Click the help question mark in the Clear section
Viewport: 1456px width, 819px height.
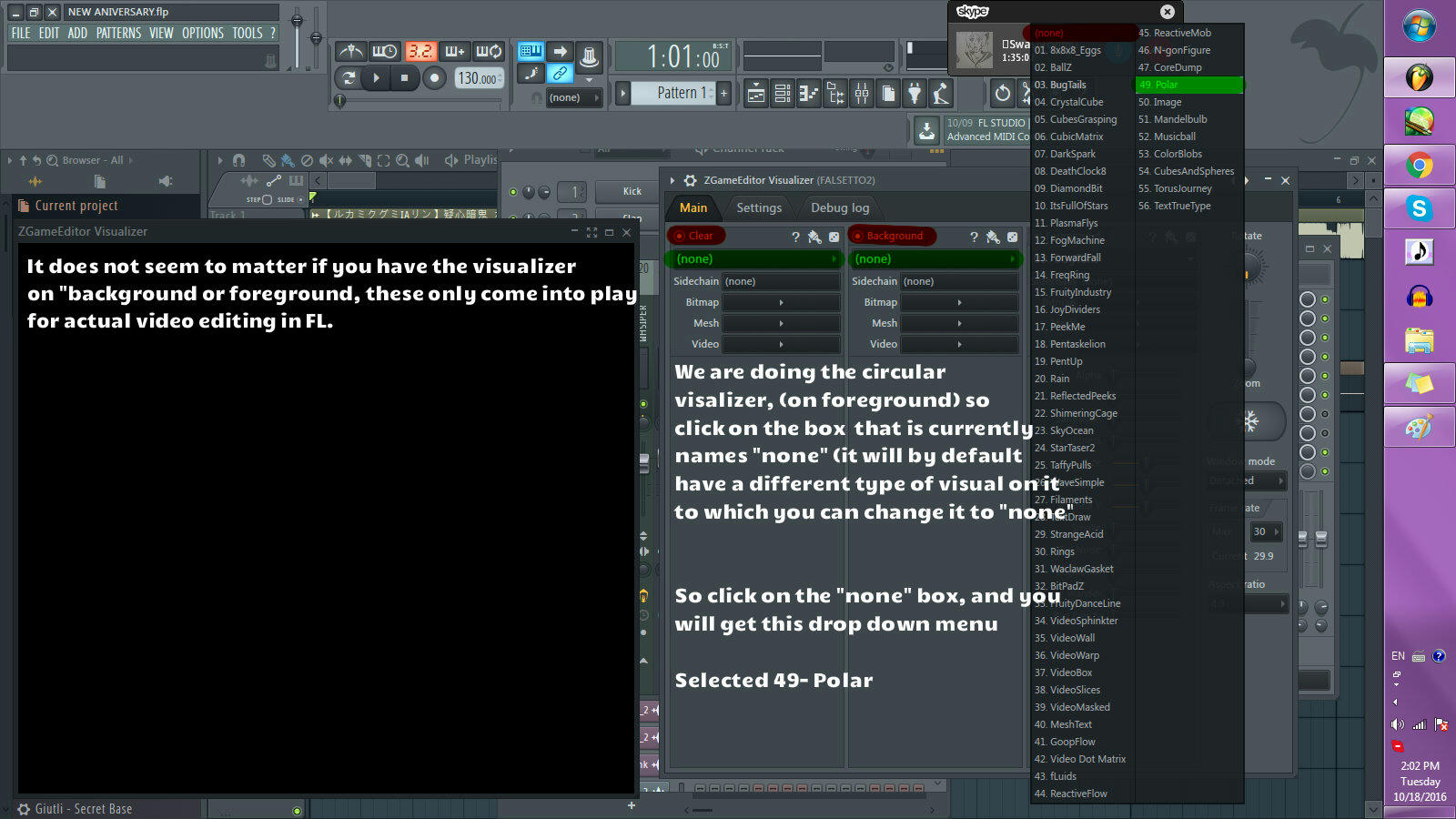(796, 238)
